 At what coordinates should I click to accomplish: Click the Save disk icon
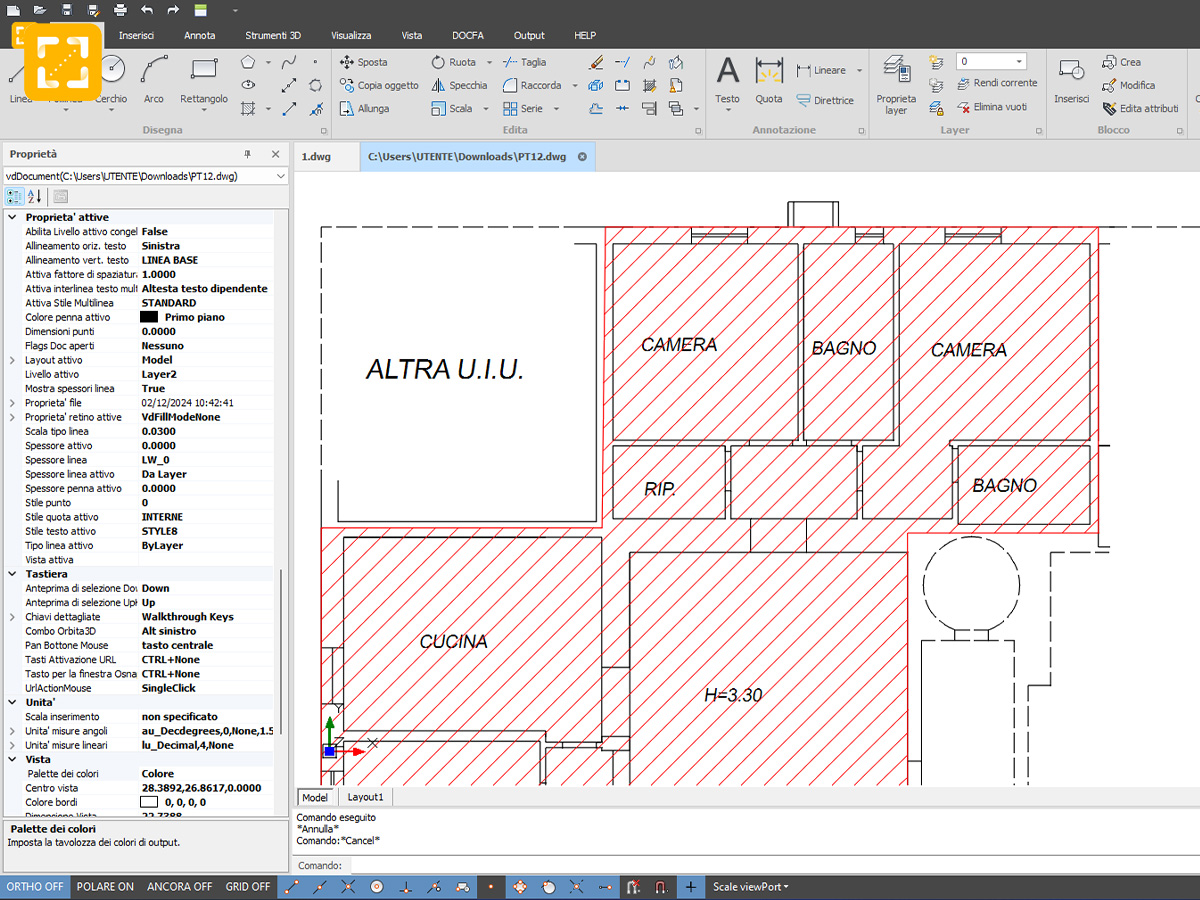click(66, 10)
